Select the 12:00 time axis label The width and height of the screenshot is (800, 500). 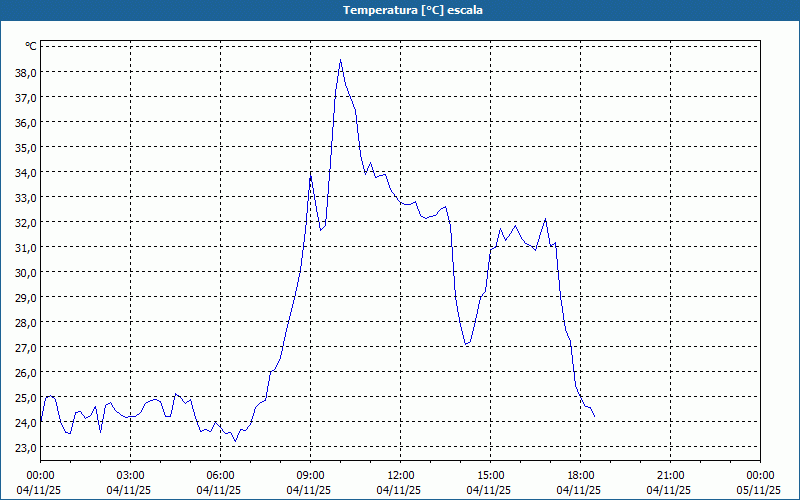coord(400,474)
